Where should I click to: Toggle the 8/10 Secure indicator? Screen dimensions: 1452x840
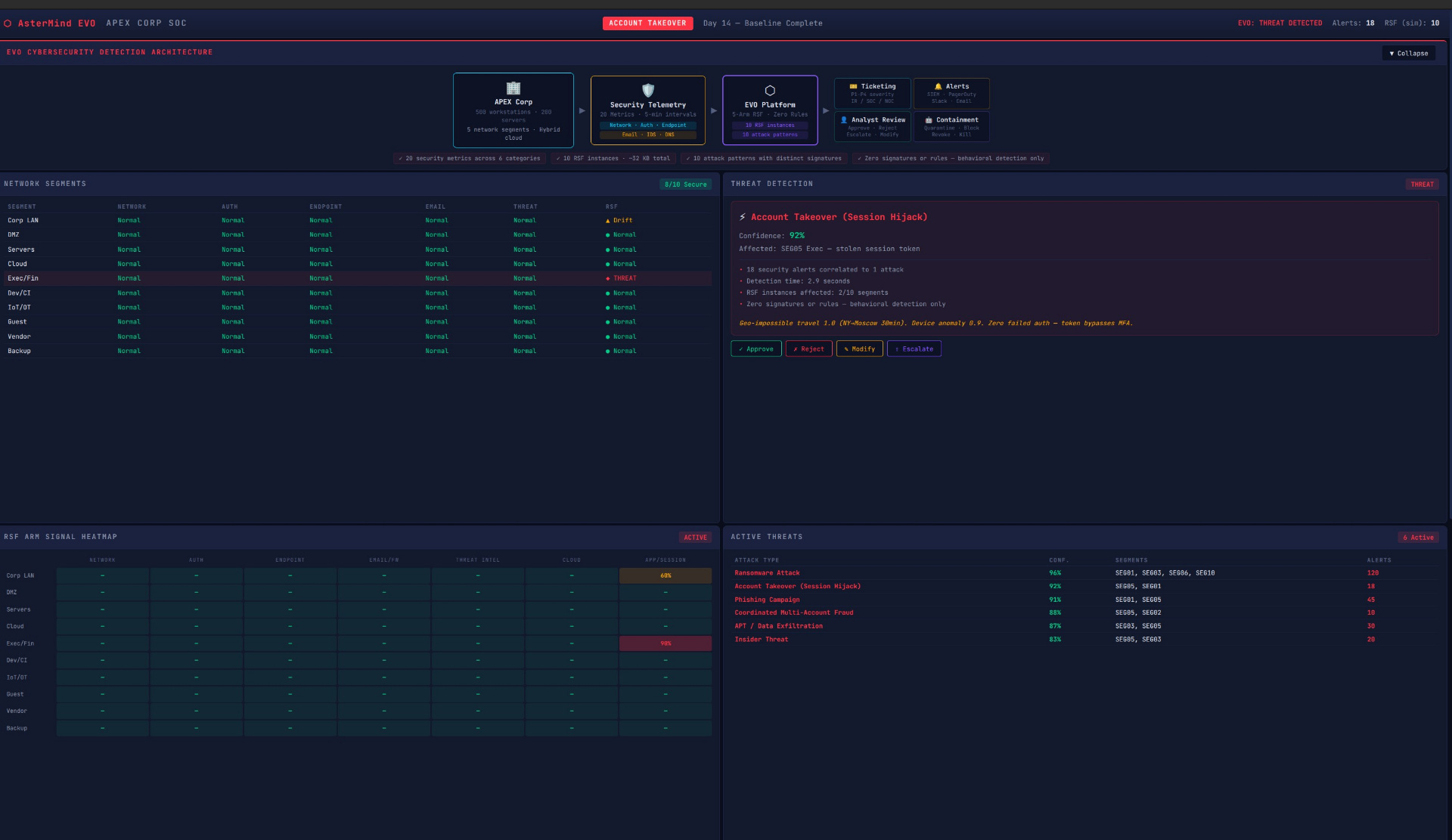point(685,184)
